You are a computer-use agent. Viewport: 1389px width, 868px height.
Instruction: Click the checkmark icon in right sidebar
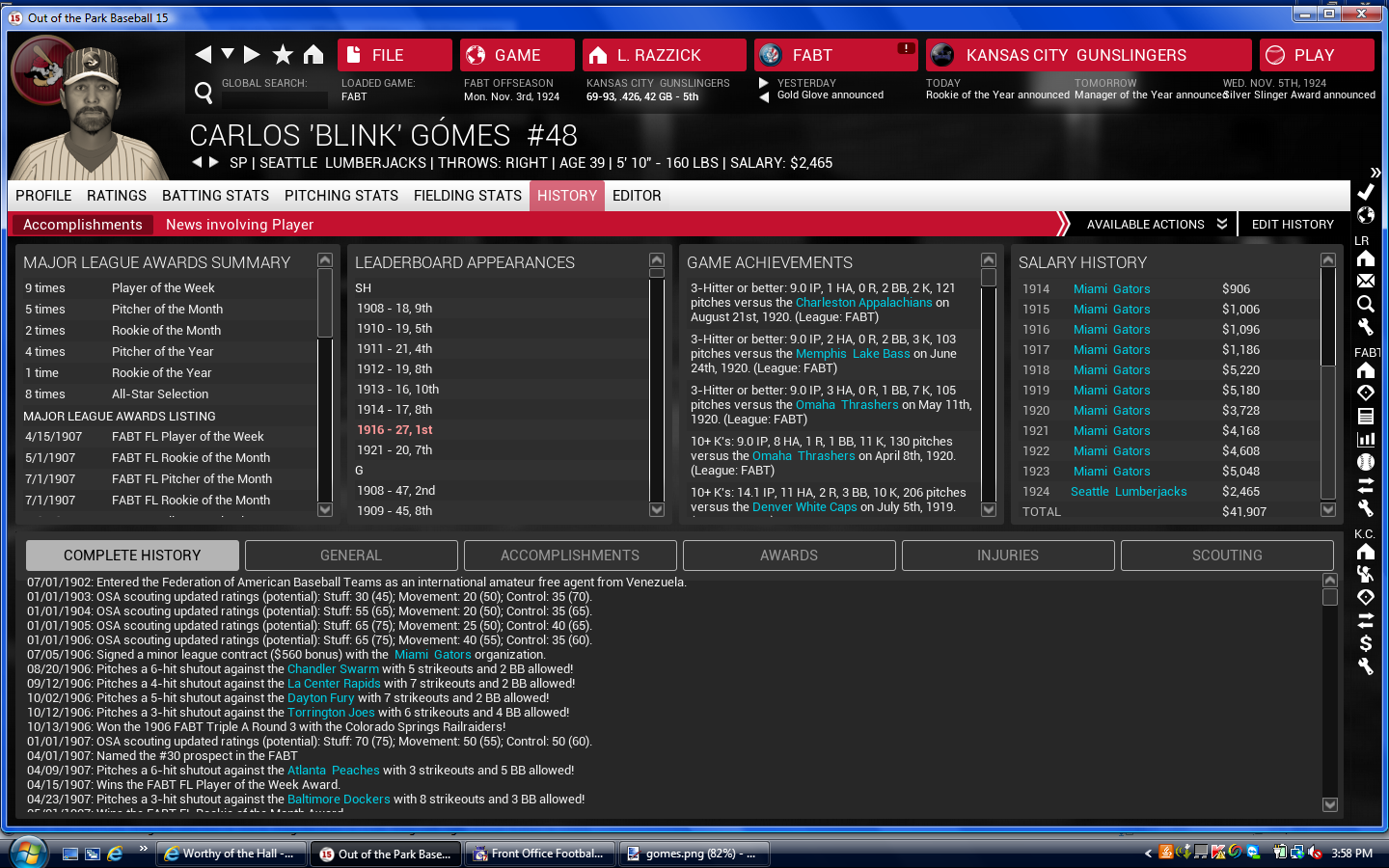coord(1365,192)
